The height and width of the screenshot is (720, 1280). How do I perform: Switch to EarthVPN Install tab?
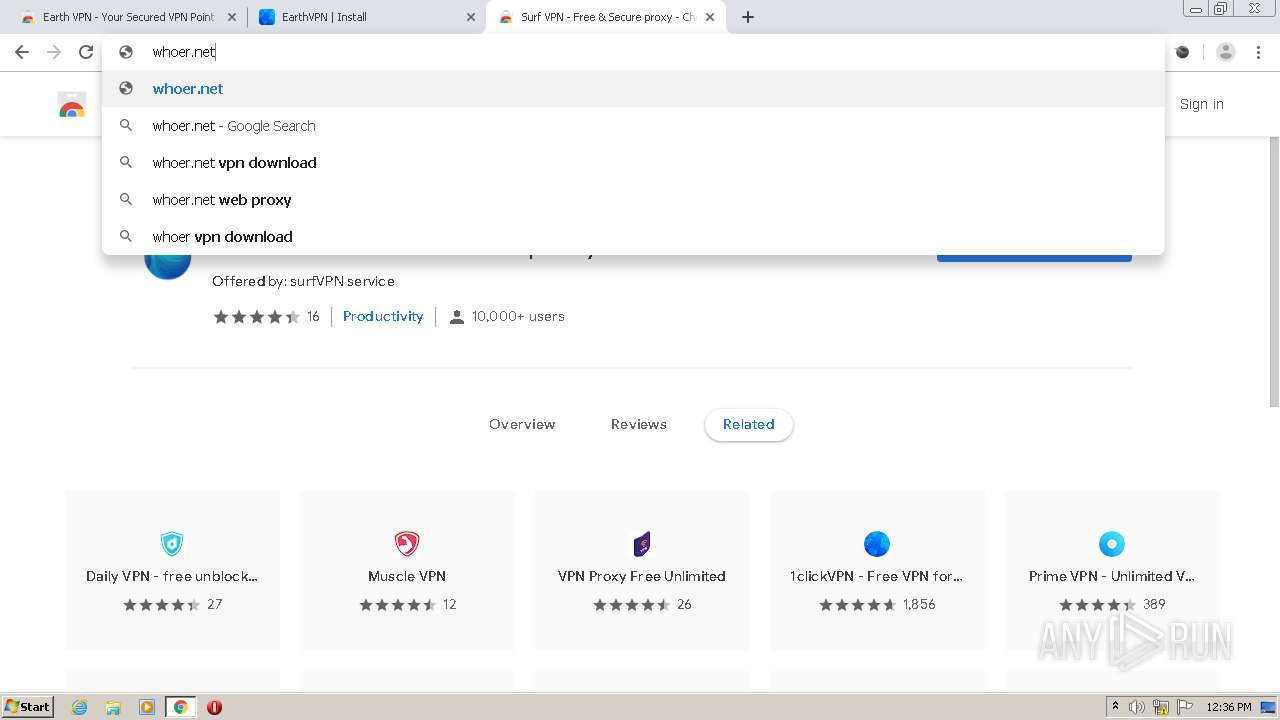pyautogui.click(x=366, y=17)
